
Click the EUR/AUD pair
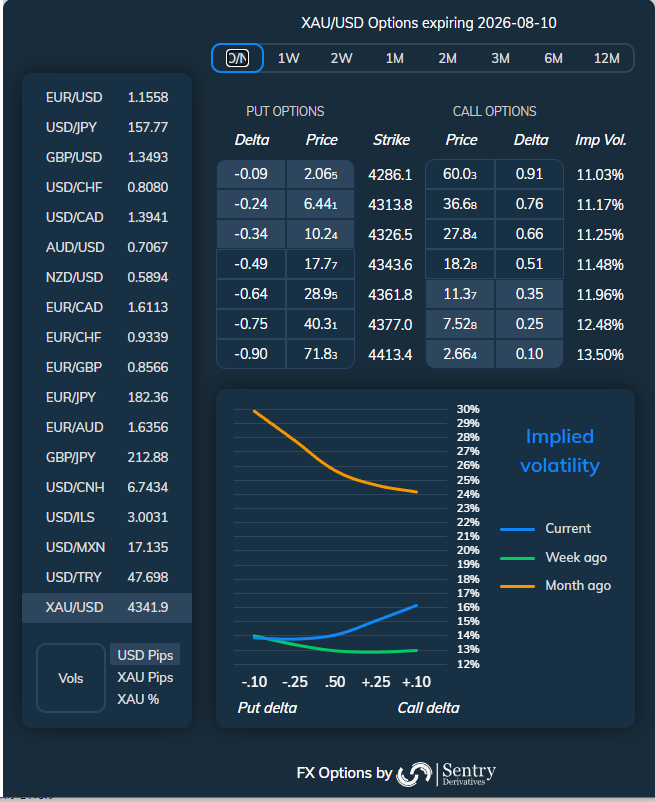[107, 427]
